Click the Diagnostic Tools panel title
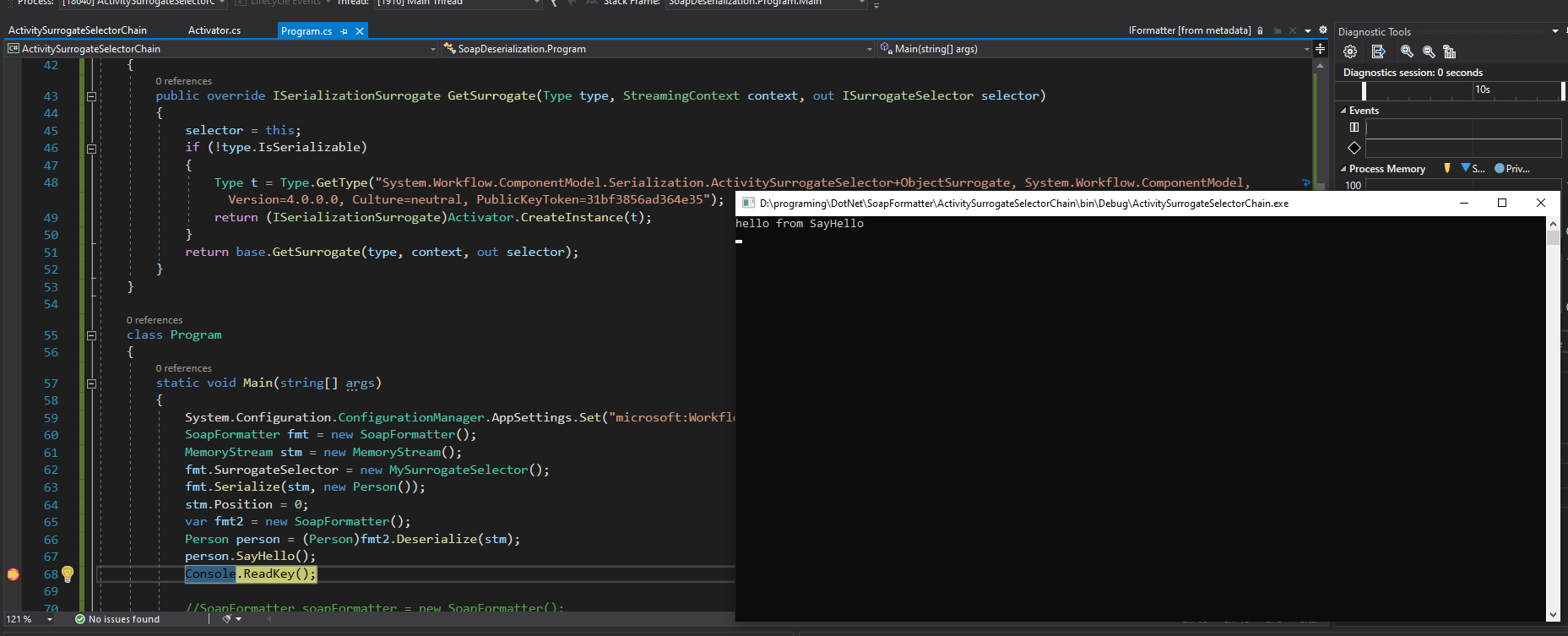This screenshot has width=1568, height=636. pos(1375,32)
